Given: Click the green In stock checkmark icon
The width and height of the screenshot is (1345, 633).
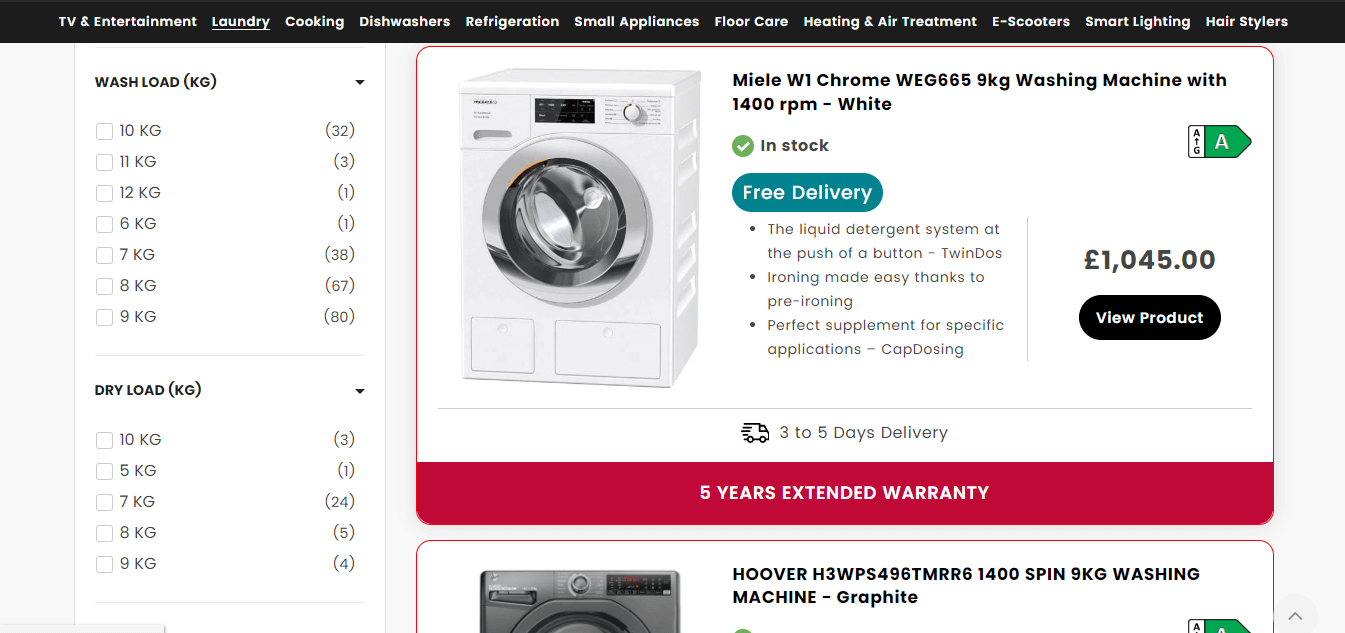Looking at the screenshot, I should click(x=743, y=146).
